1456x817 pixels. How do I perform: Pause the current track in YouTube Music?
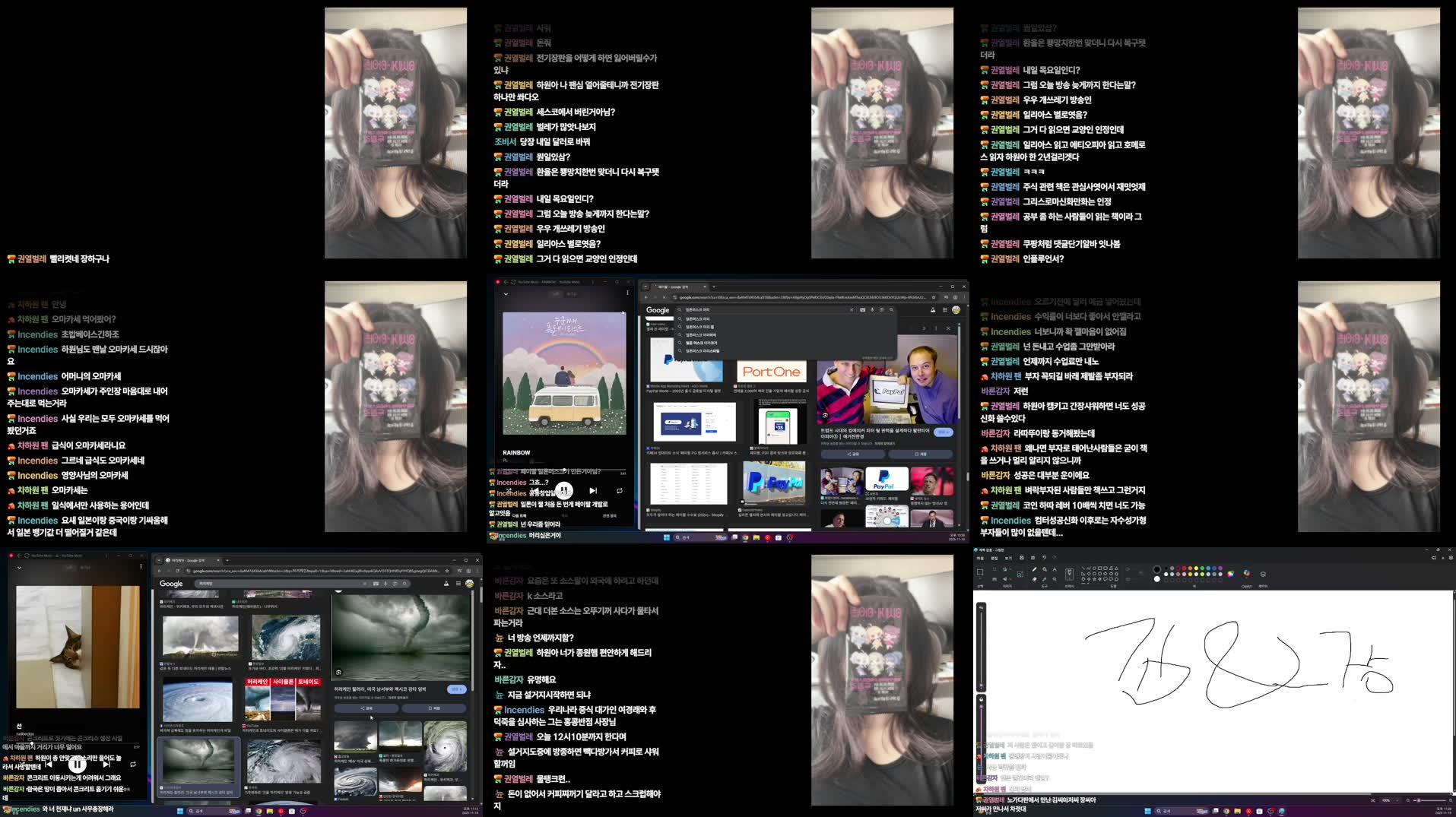click(x=566, y=490)
